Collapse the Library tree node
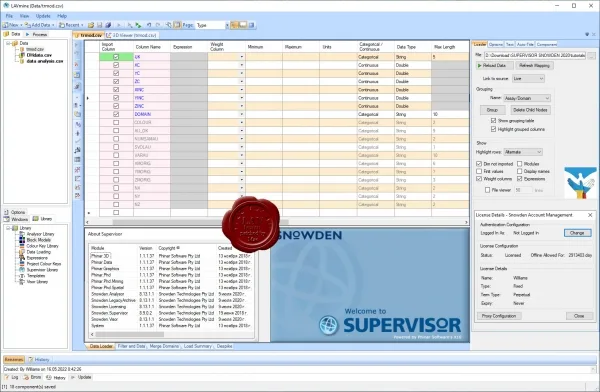The image size is (600, 392). [x=8, y=228]
